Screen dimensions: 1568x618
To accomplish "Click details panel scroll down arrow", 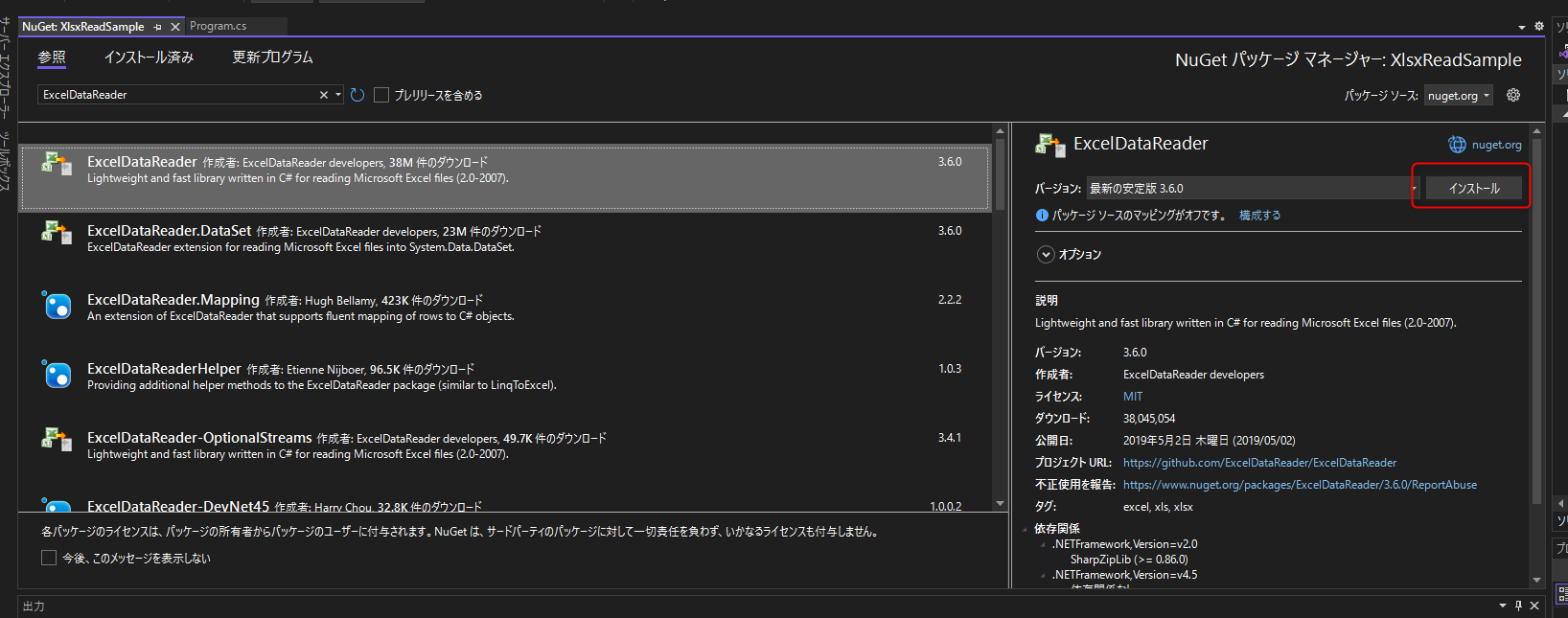I will [x=1536, y=580].
